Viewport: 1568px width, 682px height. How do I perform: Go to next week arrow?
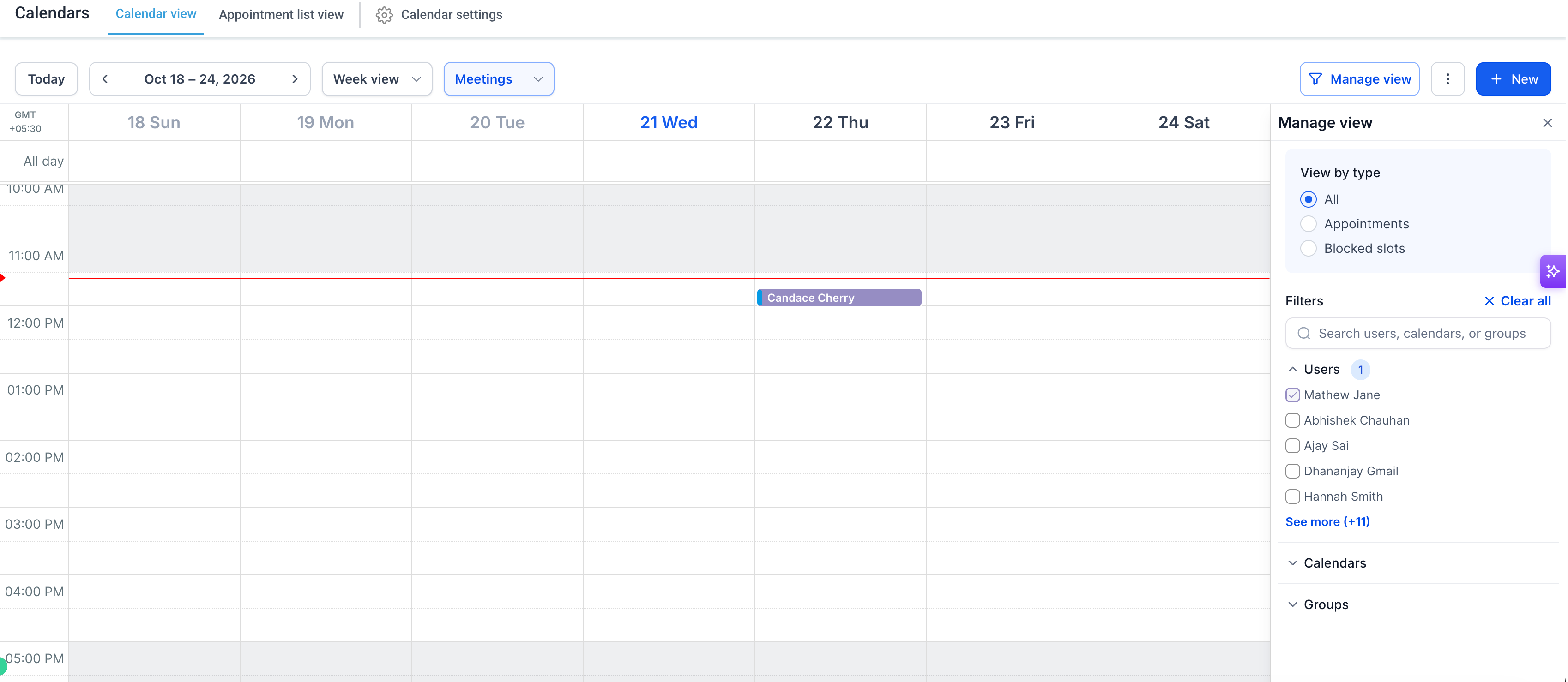[295, 79]
